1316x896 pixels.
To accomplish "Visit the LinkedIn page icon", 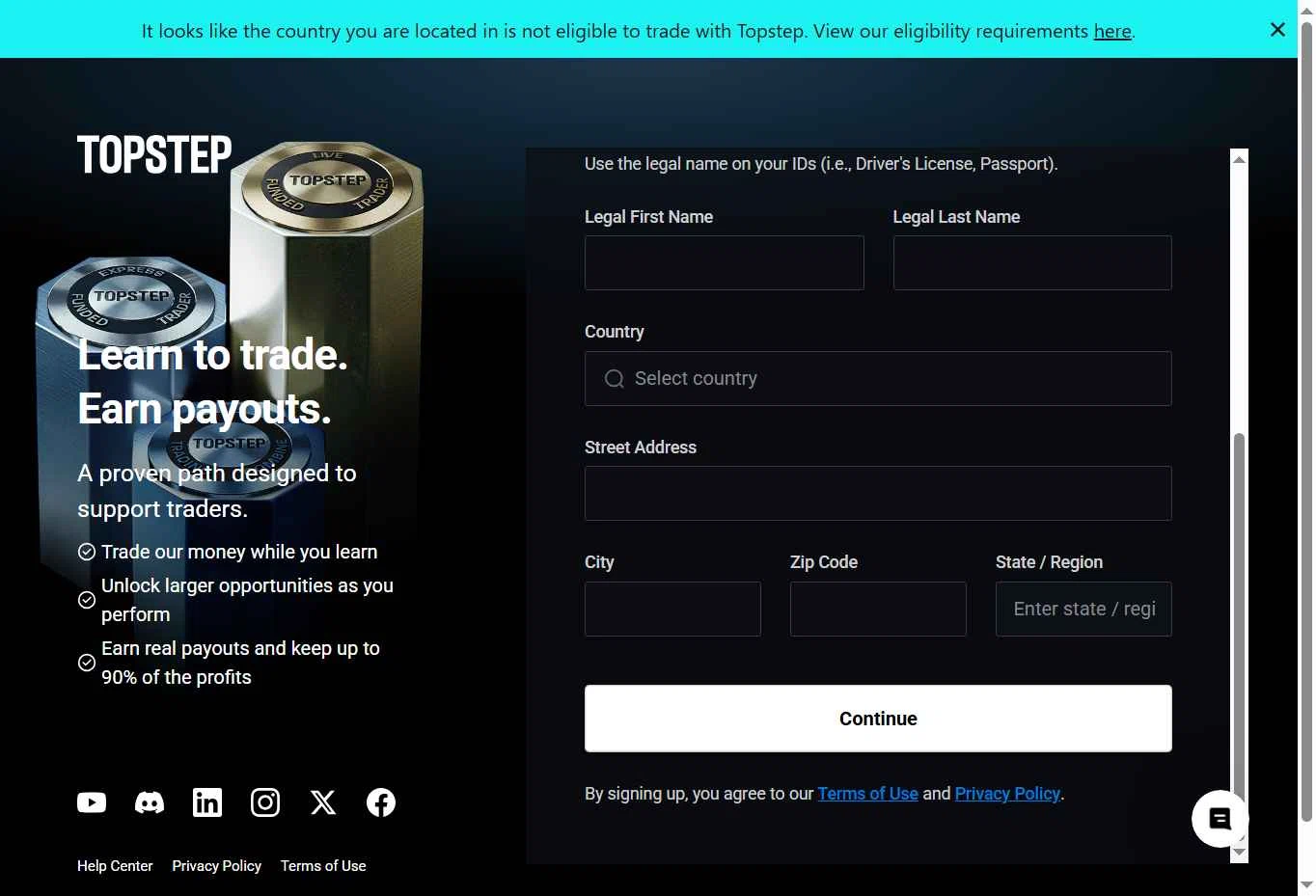I will point(207,802).
